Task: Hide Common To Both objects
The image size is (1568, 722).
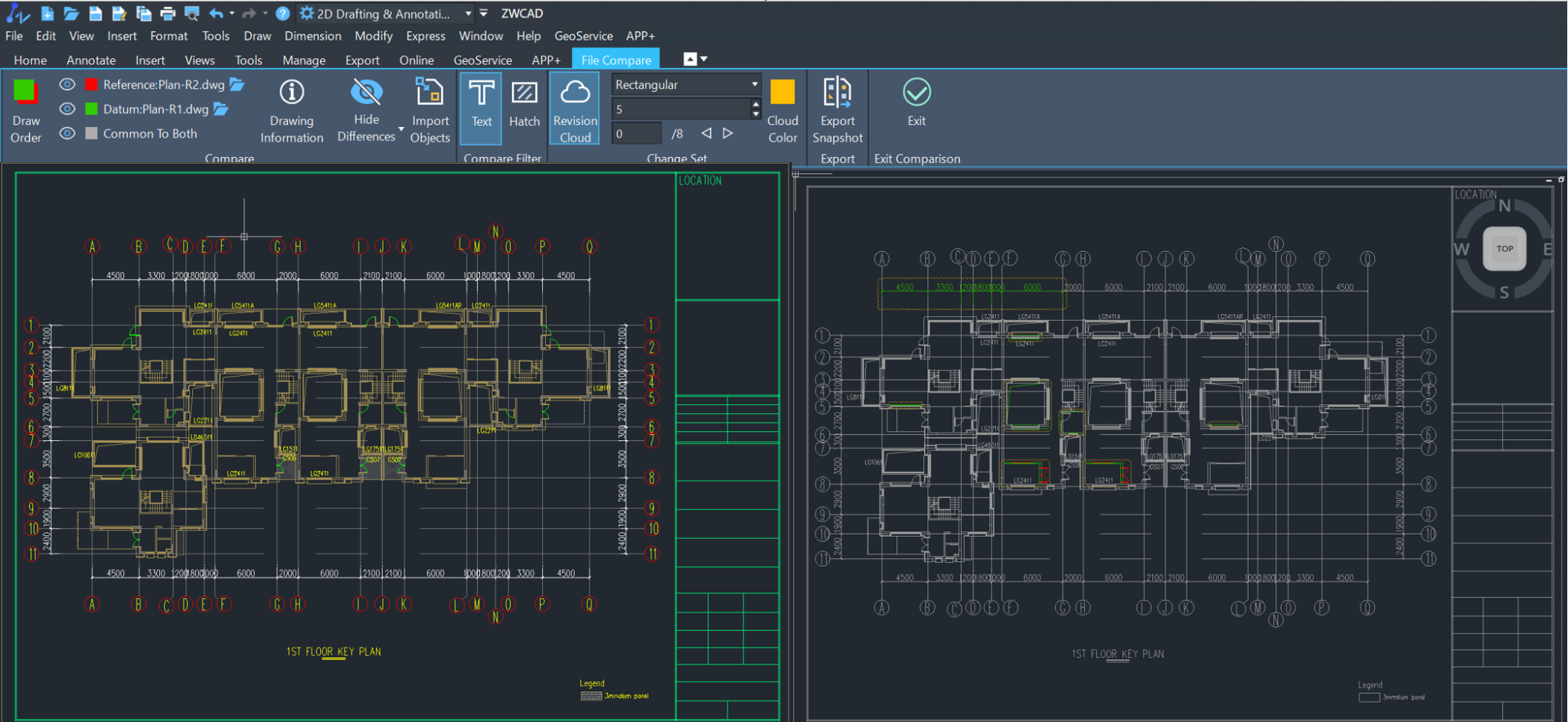Action: click(x=67, y=133)
